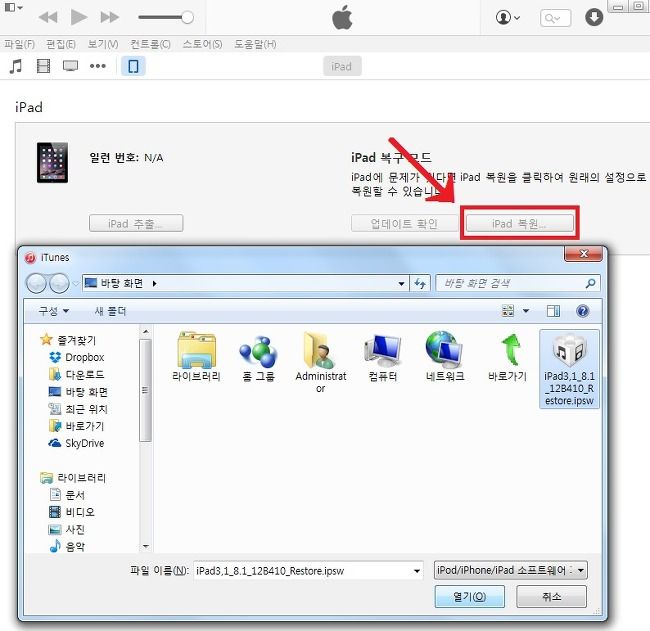Click the 바탕 화면 검색 search box
This screenshot has height=631, width=650.
518,284
